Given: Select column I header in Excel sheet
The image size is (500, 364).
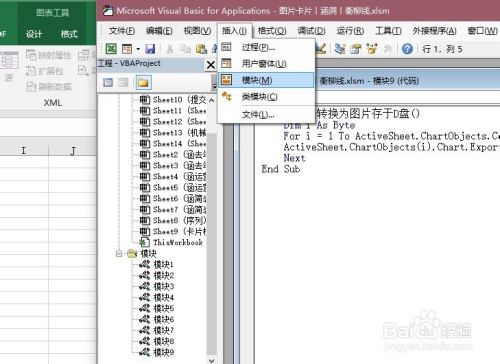Looking at the screenshot, I should pyautogui.click(x=24, y=151).
